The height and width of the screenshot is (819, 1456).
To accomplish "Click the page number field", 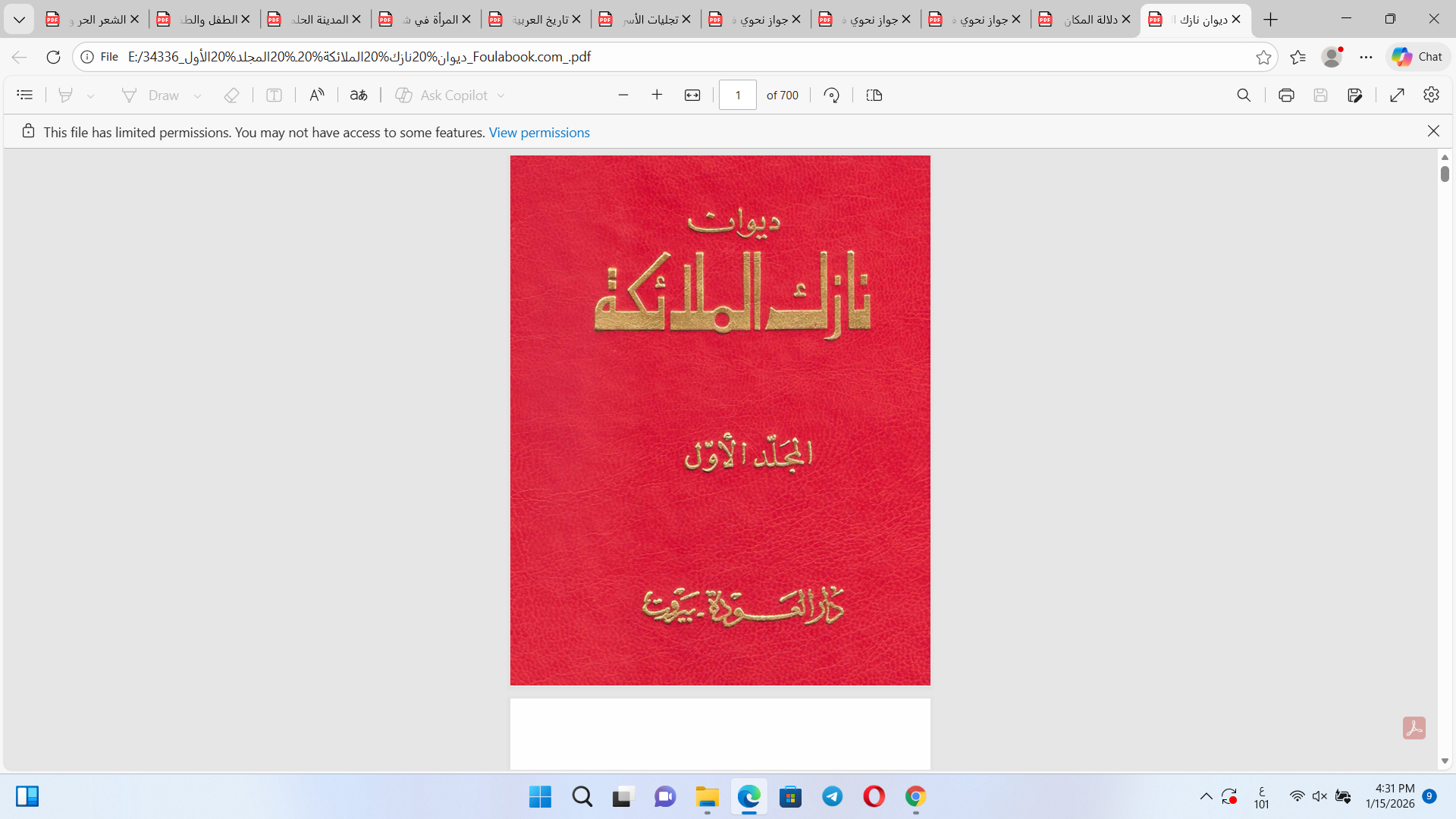I will [738, 95].
